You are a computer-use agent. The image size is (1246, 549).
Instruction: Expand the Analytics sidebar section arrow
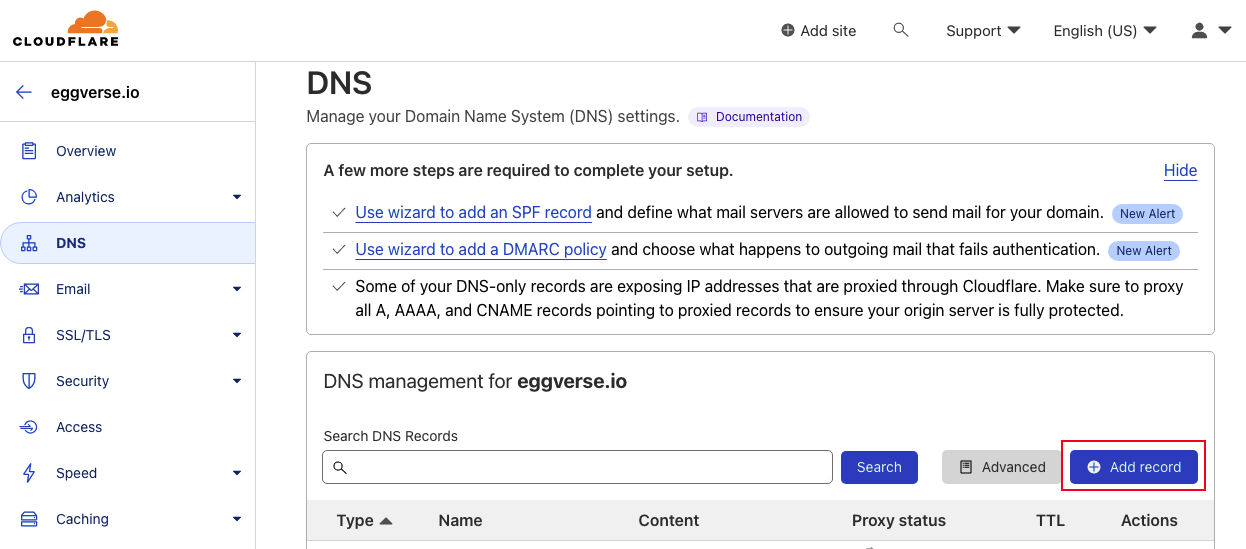click(237, 197)
